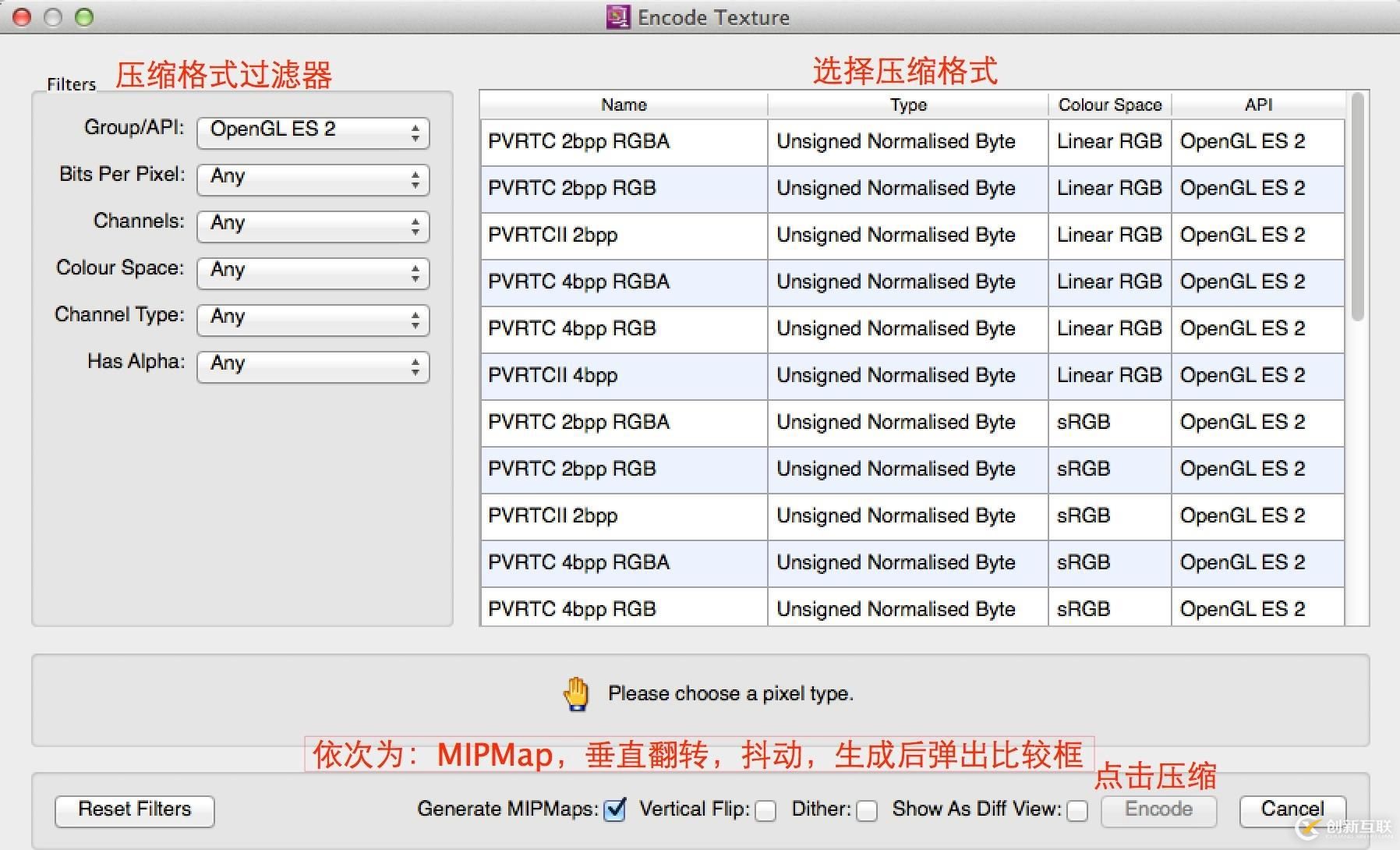Open the Channels filter dropdown
Screen dimensions: 1400x850
313,226
